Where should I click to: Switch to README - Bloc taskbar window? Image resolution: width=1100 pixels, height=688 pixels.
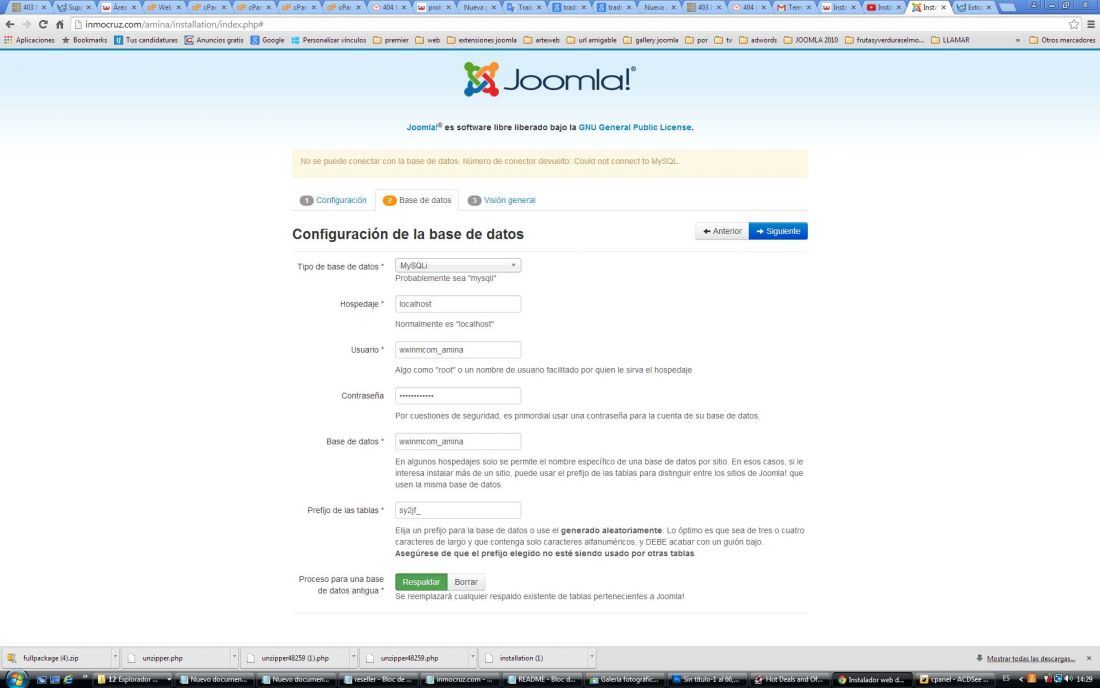pyautogui.click(x=544, y=679)
